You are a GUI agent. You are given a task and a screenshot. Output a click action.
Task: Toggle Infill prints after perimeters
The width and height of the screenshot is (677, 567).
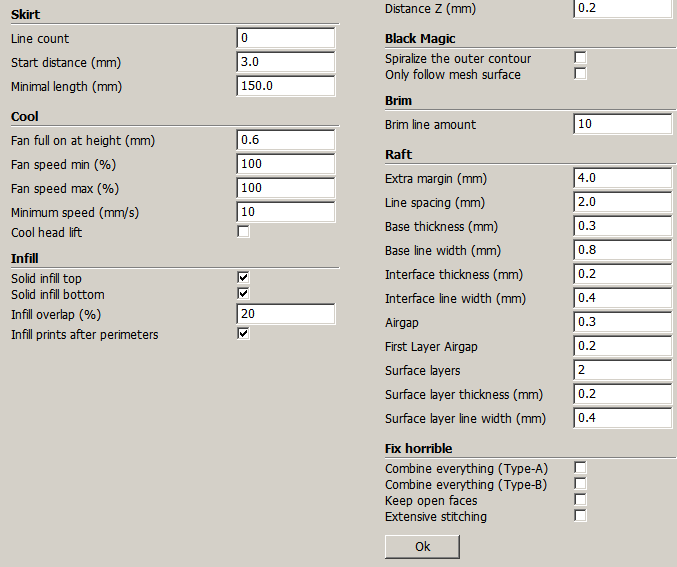tap(243, 334)
